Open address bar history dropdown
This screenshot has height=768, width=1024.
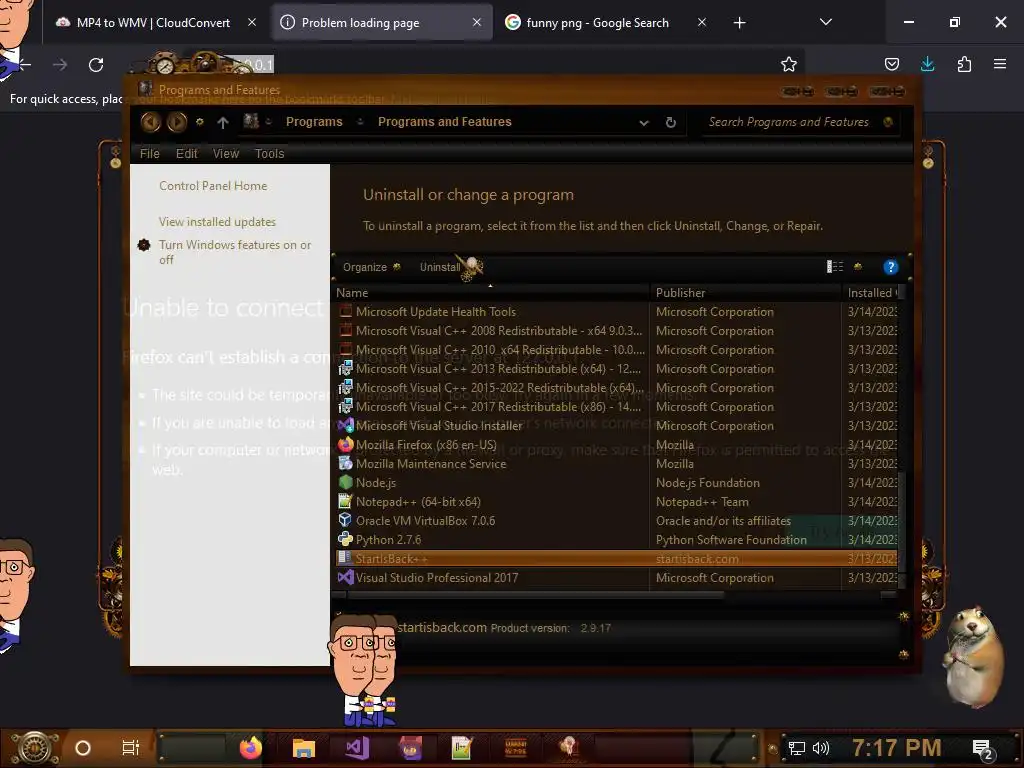point(644,123)
